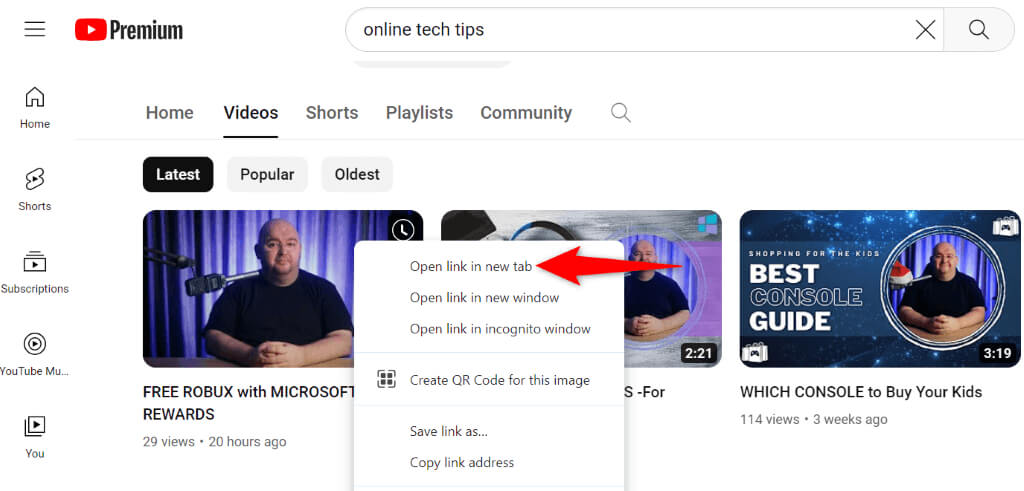Open Subscriptions in the sidebar
This screenshot has width=1024, height=491.
[x=35, y=273]
